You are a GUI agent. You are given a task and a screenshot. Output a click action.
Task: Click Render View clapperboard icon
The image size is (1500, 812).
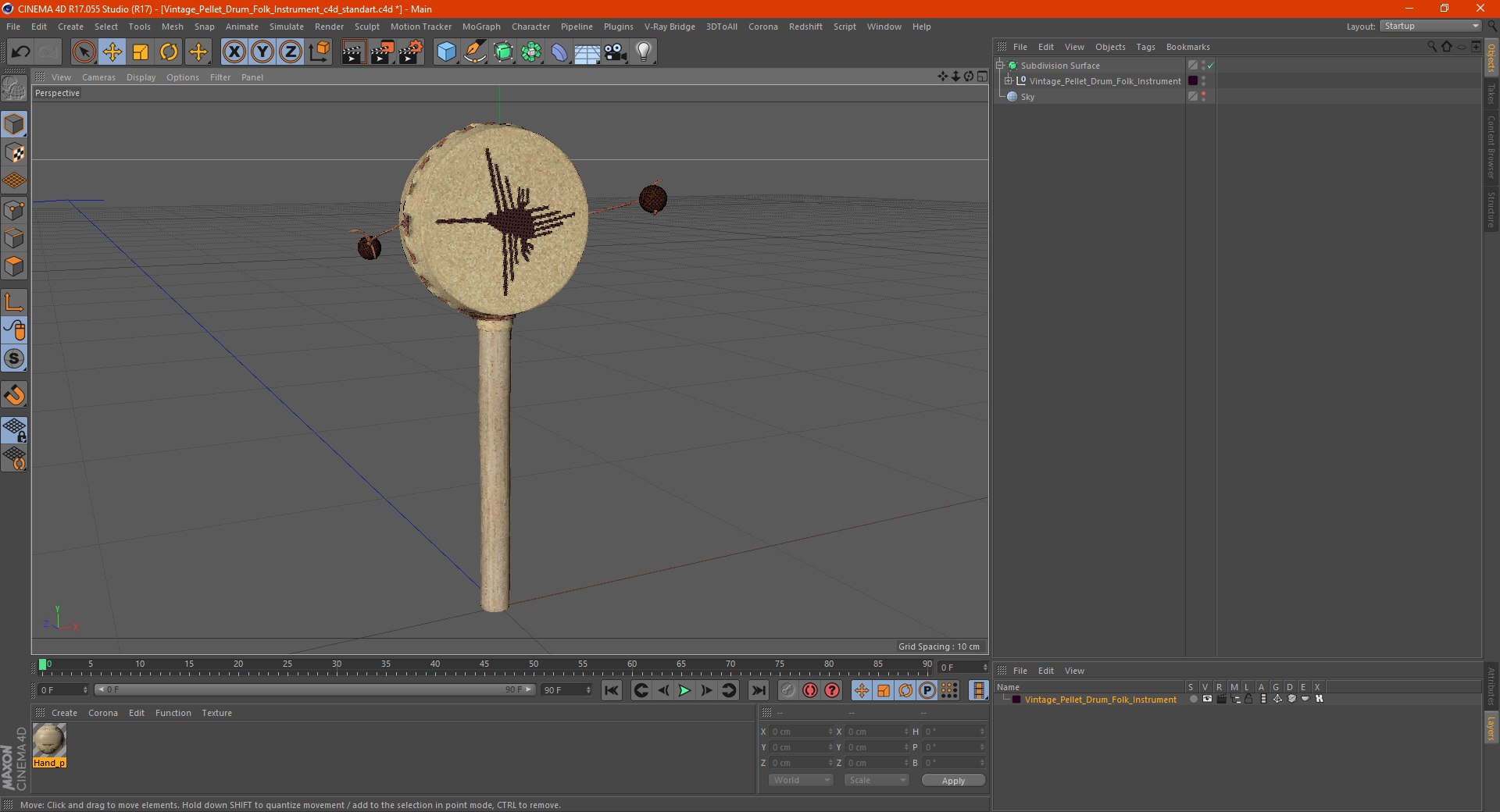353,52
